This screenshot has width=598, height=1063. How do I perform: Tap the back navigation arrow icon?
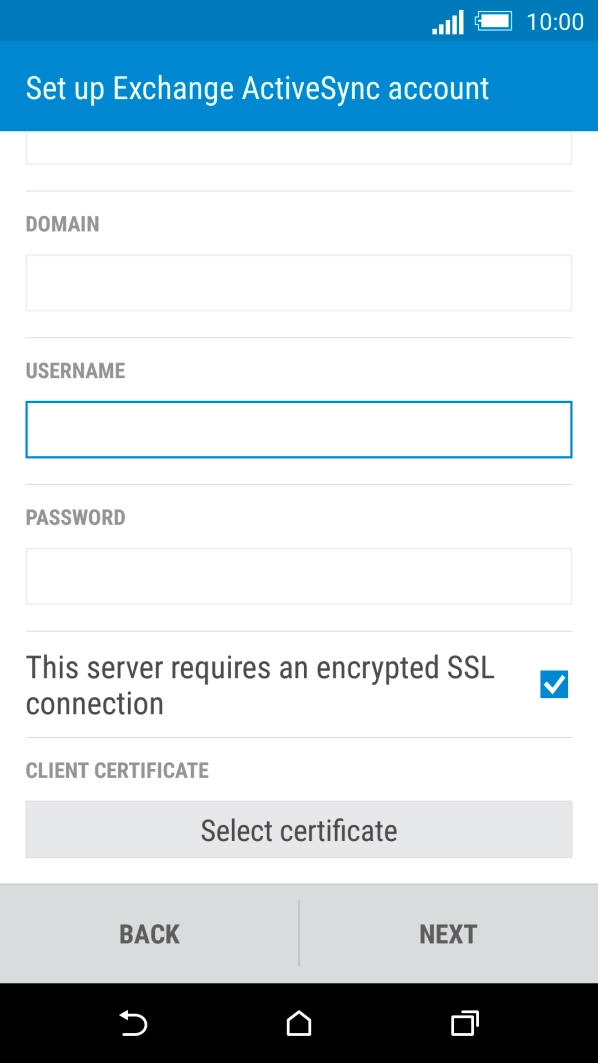coord(131,1024)
